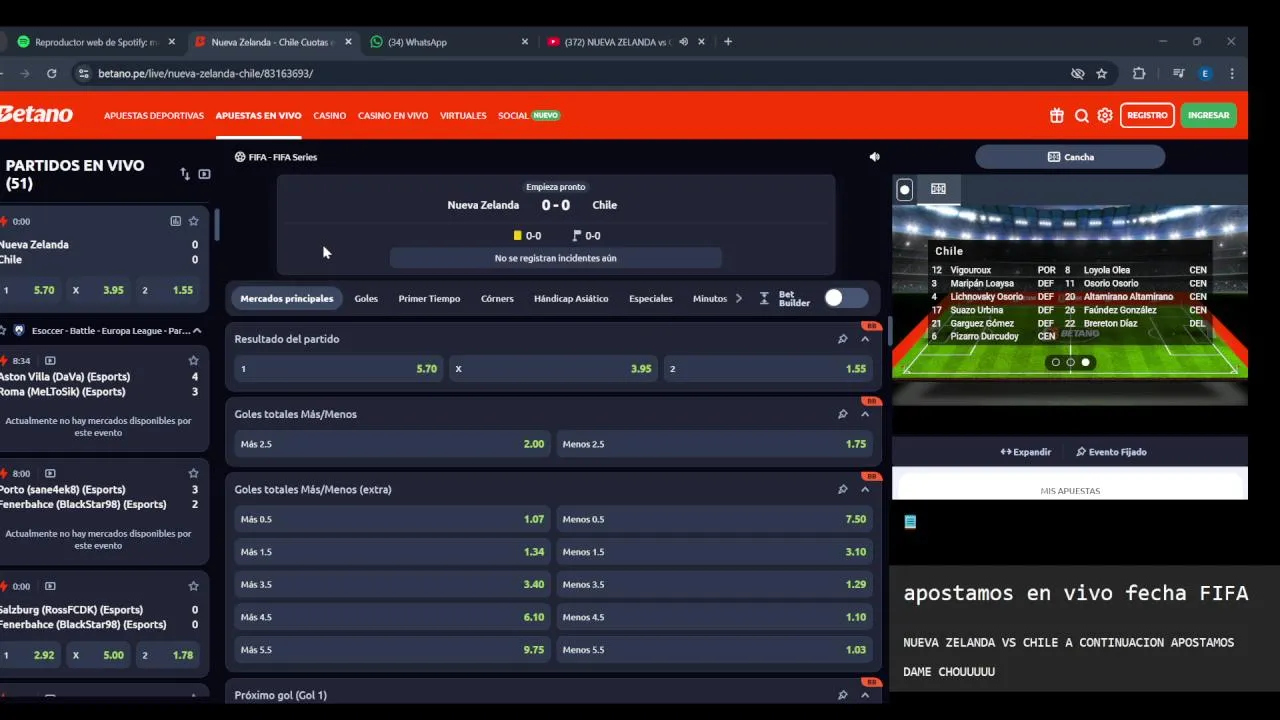Open Casino menu item
The width and height of the screenshot is (1280, 720).
click(x=329, y=116)
